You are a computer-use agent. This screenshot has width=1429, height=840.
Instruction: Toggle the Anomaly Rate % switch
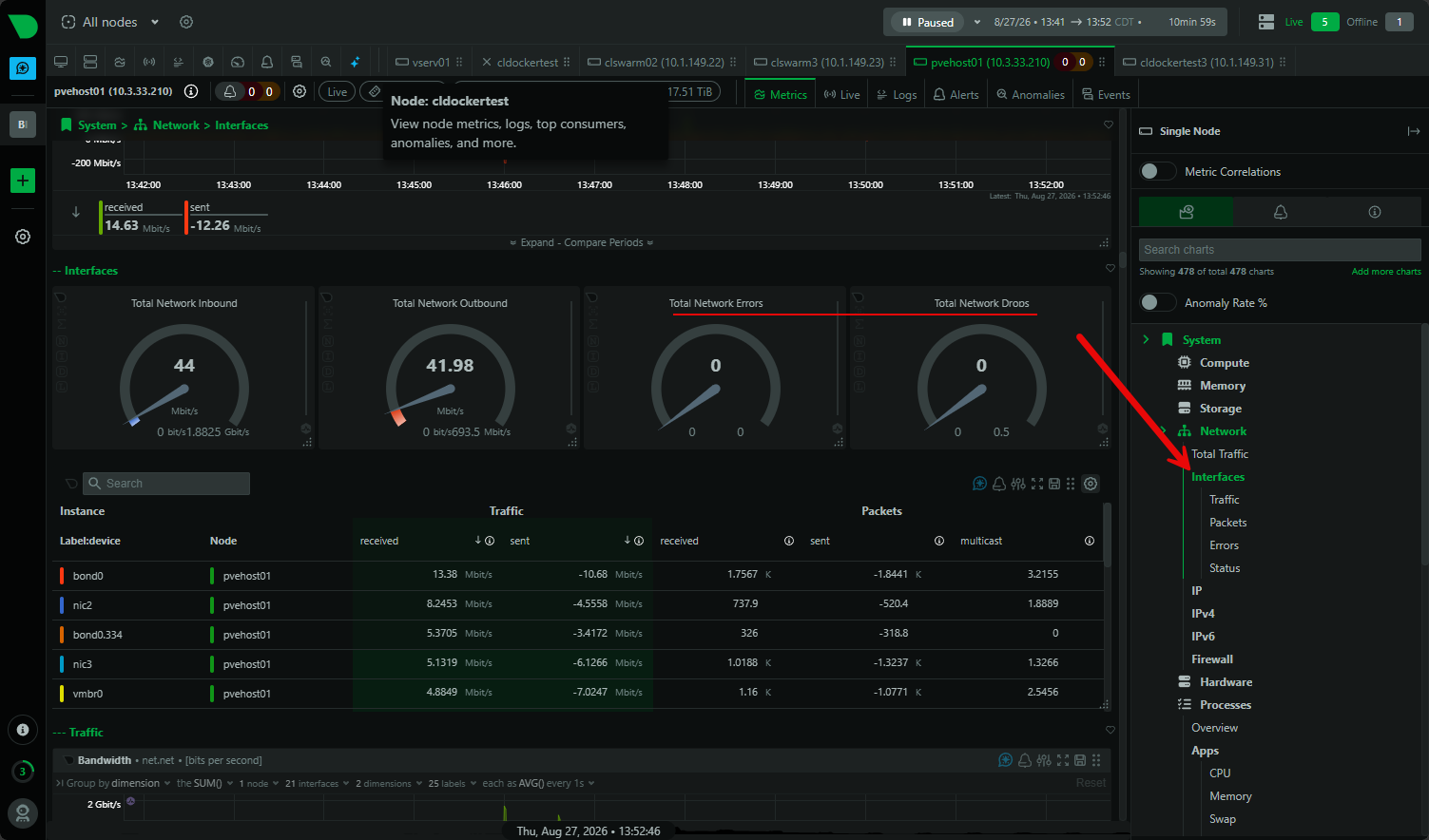(x=1157, y=302)
